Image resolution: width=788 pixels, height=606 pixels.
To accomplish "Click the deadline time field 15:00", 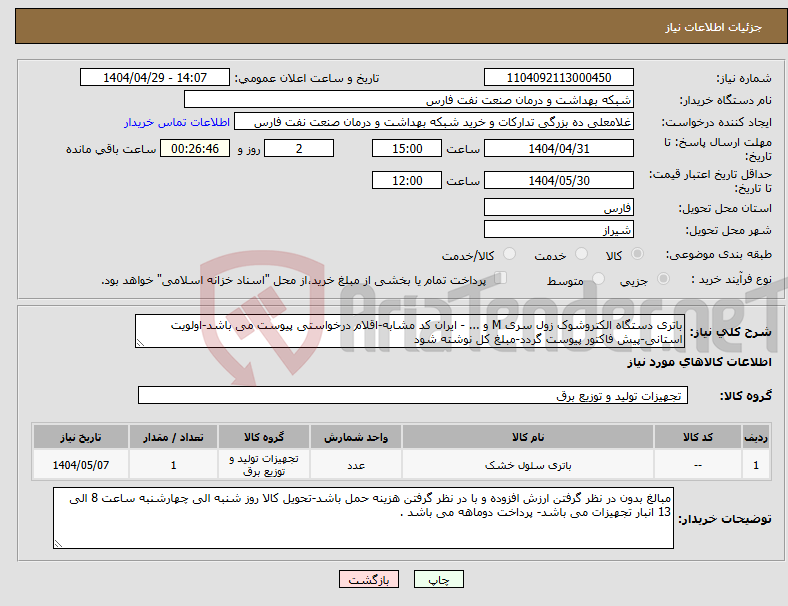I will [407, 149].
